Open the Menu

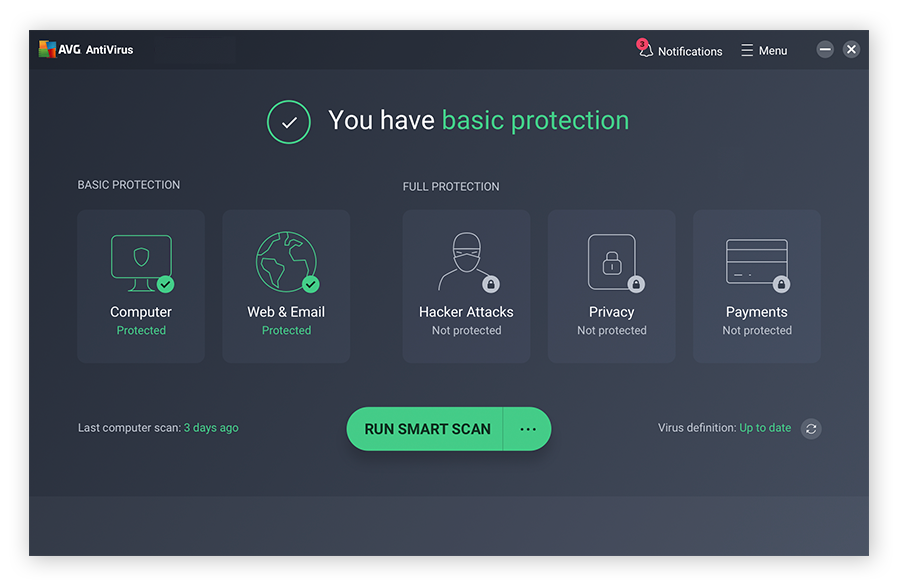763,50
